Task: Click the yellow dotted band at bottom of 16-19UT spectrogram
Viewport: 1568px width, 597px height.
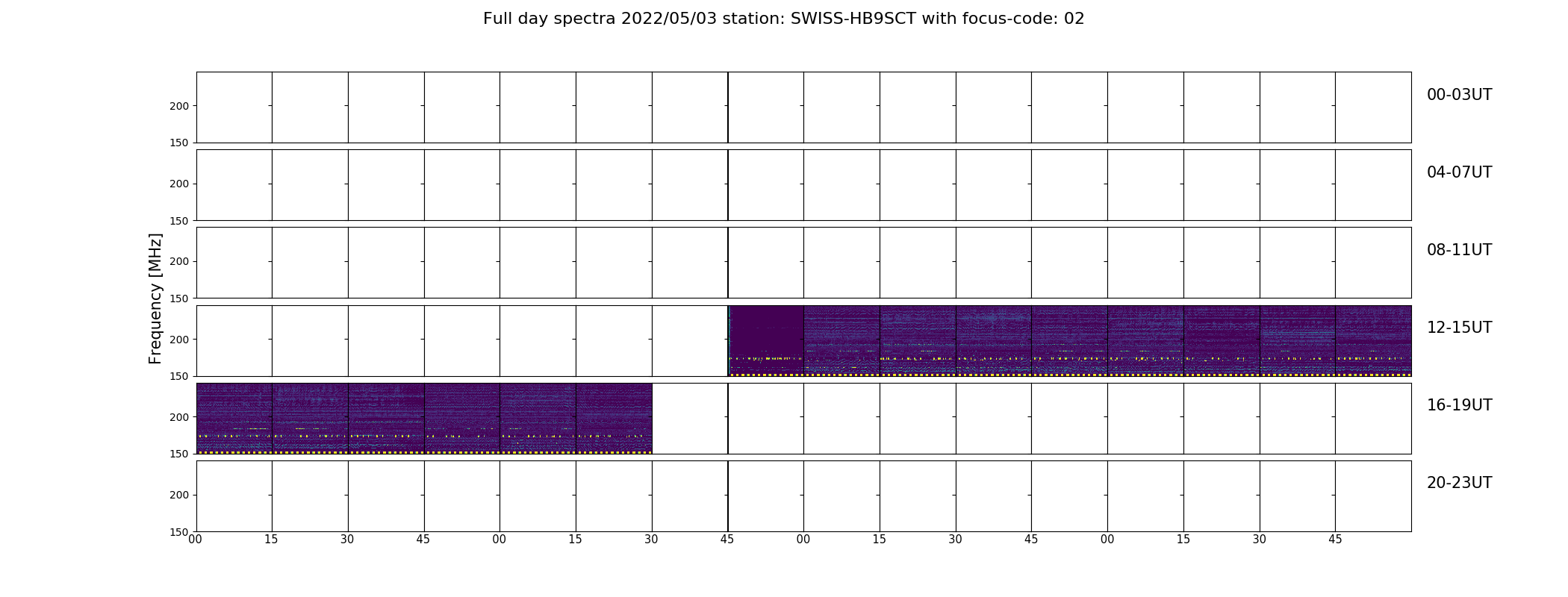Action: point(424,452)
